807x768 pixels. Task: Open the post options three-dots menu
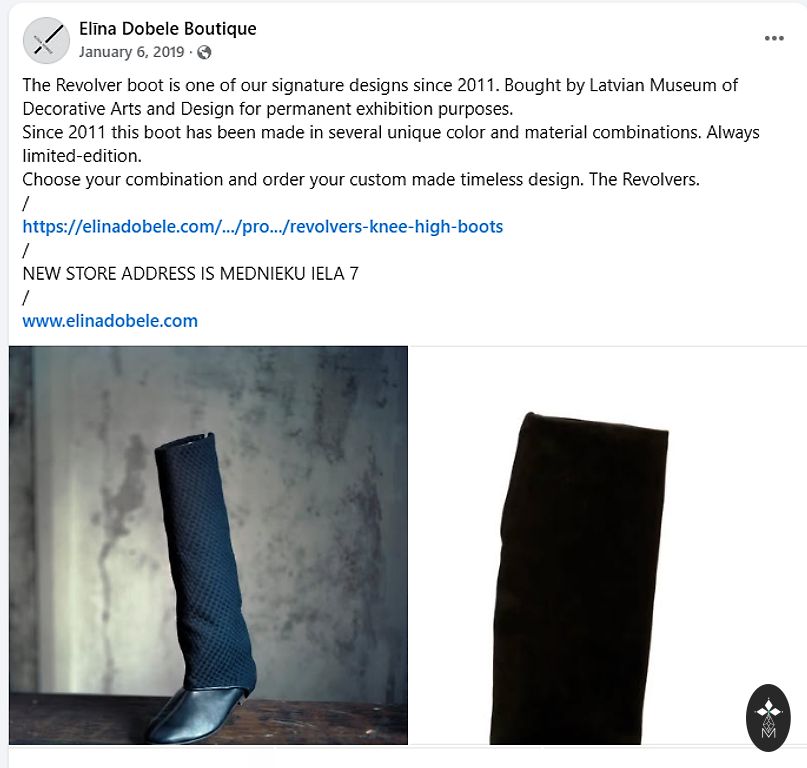[x=774, y=38]
